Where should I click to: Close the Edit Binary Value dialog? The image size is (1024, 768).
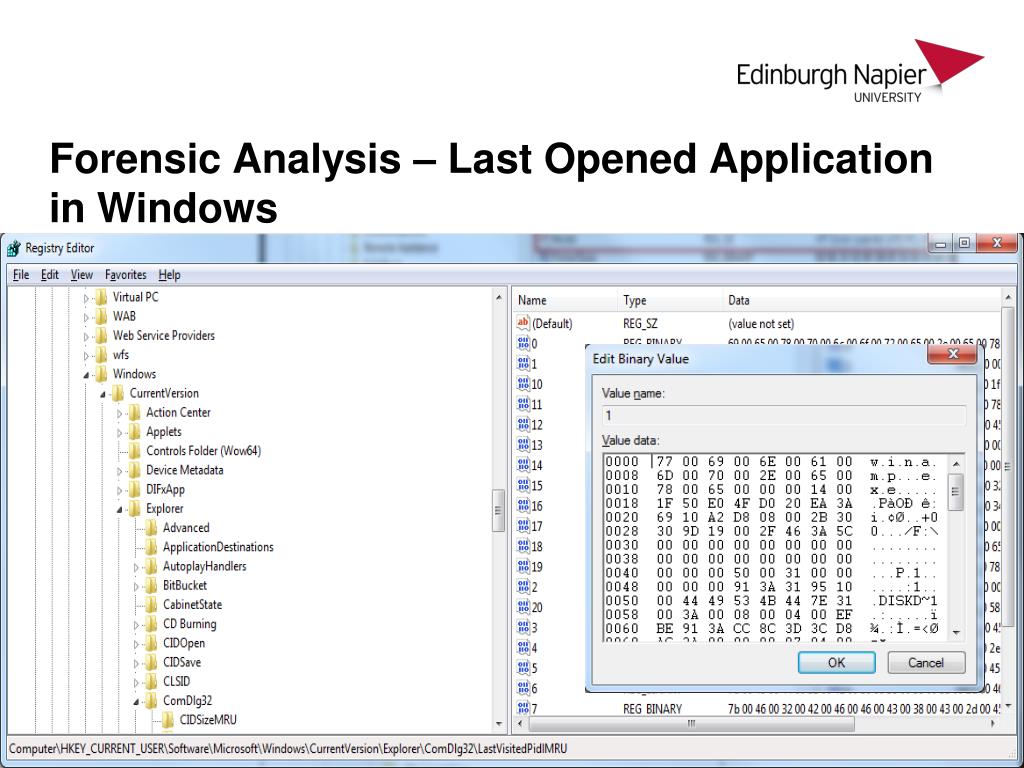pos(953,354)
